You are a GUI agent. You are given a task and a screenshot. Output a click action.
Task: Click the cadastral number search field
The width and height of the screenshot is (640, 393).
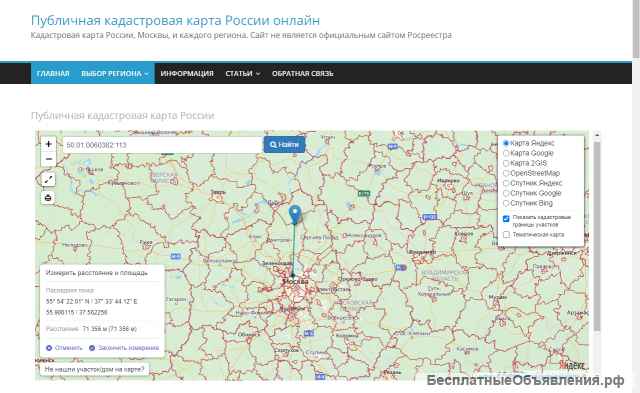pyautogui.click(x=162, y=145)
